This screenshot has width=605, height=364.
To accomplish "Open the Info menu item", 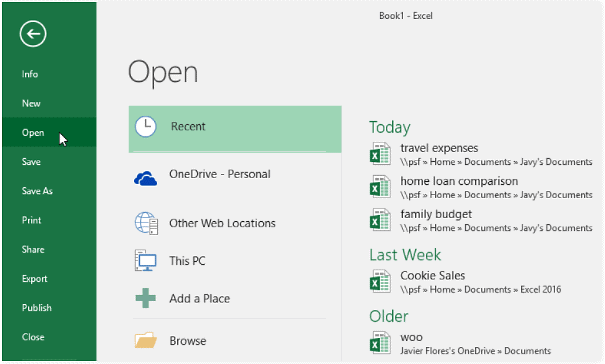I will click(30, 74).
